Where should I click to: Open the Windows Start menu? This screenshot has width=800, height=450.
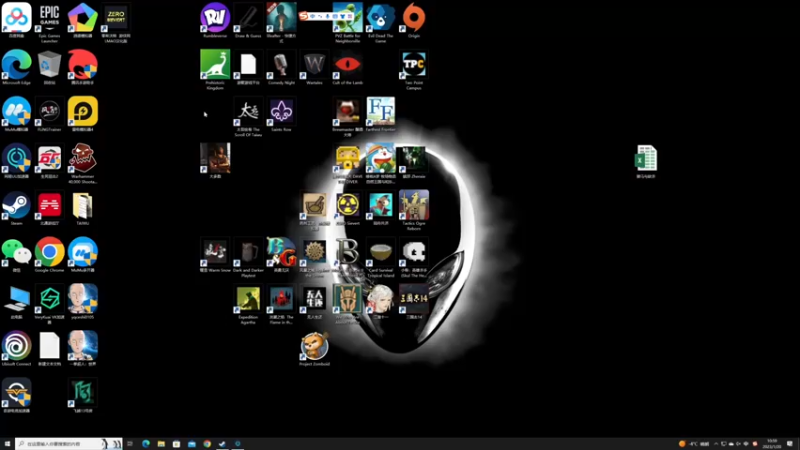point(7,444)
